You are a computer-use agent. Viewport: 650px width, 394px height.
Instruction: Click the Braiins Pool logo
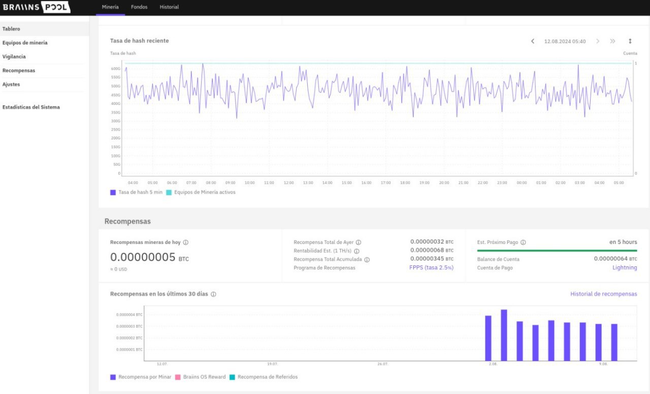tap(36, 7)
